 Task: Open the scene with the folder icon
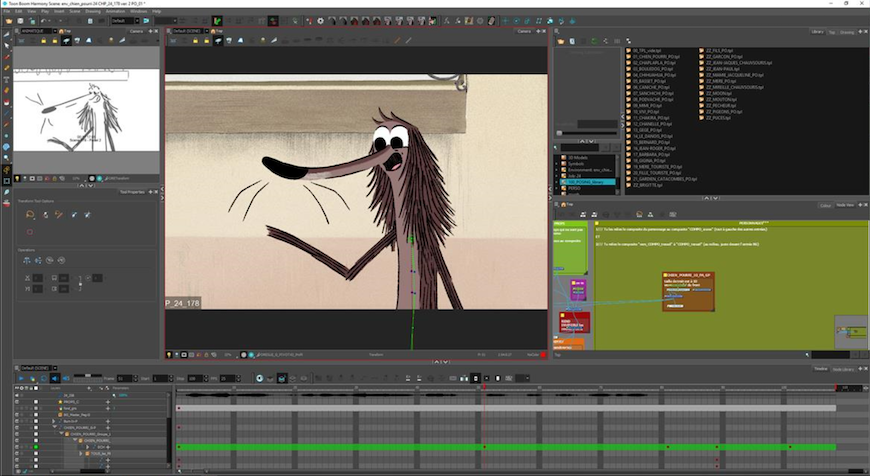pos(9,21)
